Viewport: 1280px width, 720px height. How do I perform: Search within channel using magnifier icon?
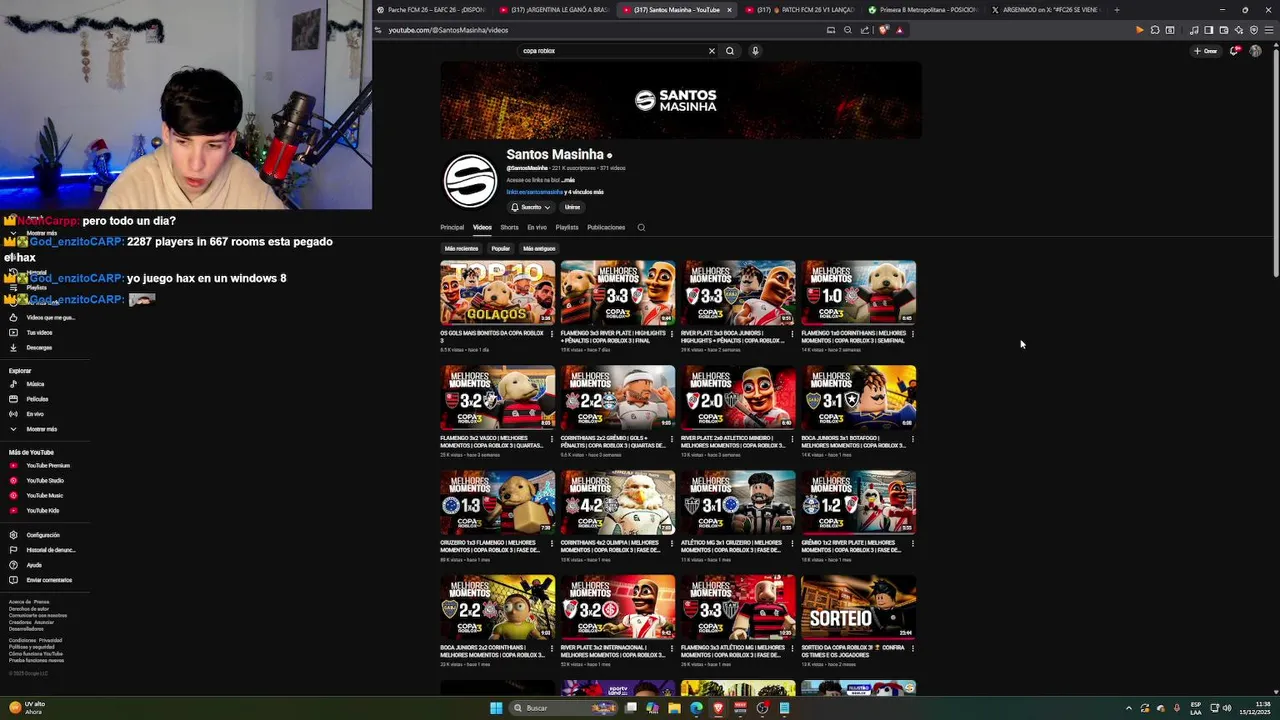pos(641,227)
